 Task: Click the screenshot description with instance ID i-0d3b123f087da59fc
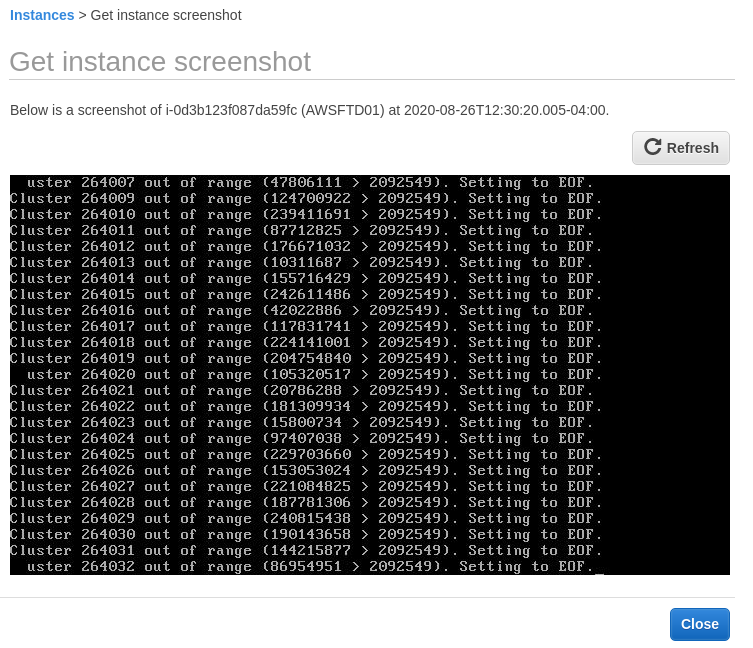[x=309, y=110]
